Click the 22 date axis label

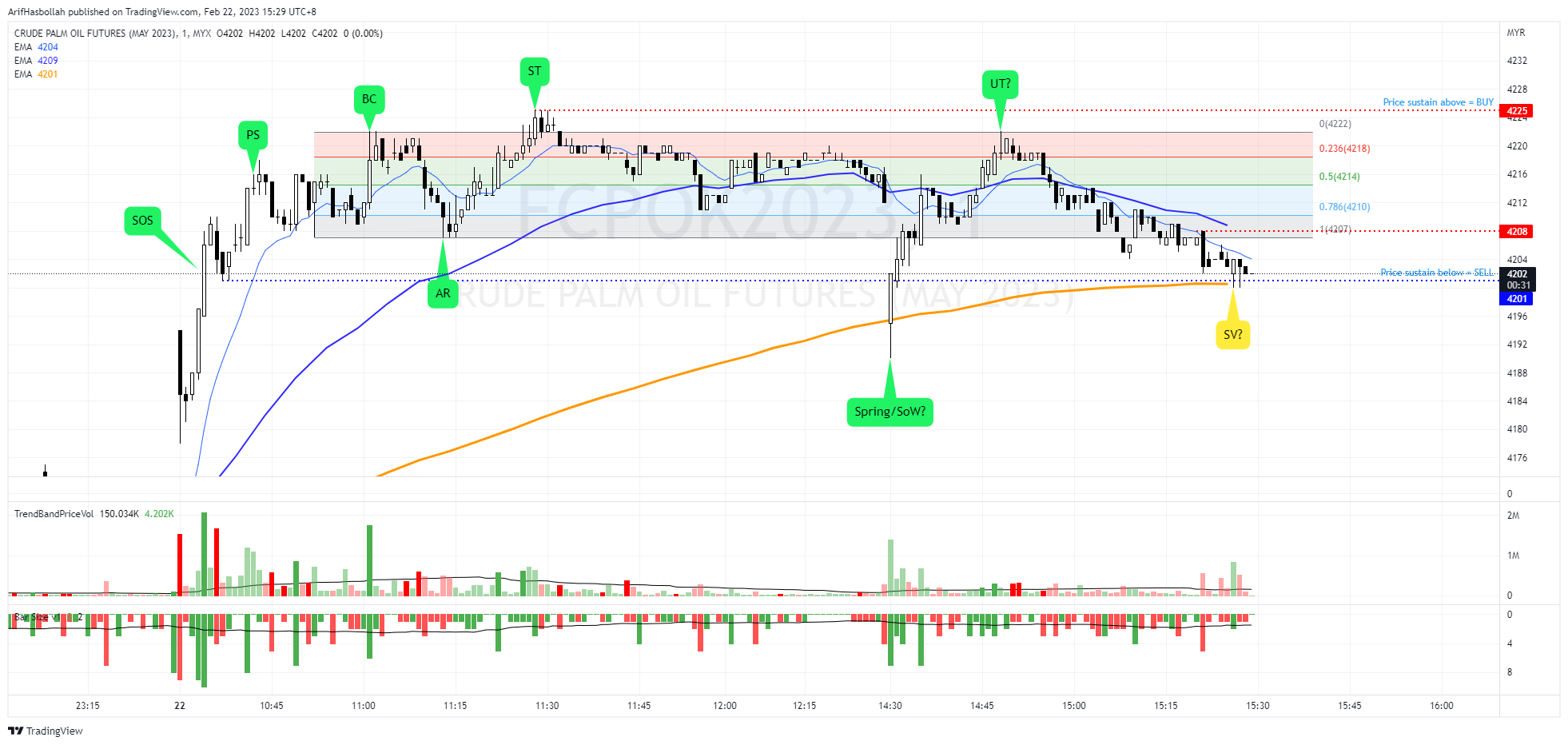tap(180, 706)
